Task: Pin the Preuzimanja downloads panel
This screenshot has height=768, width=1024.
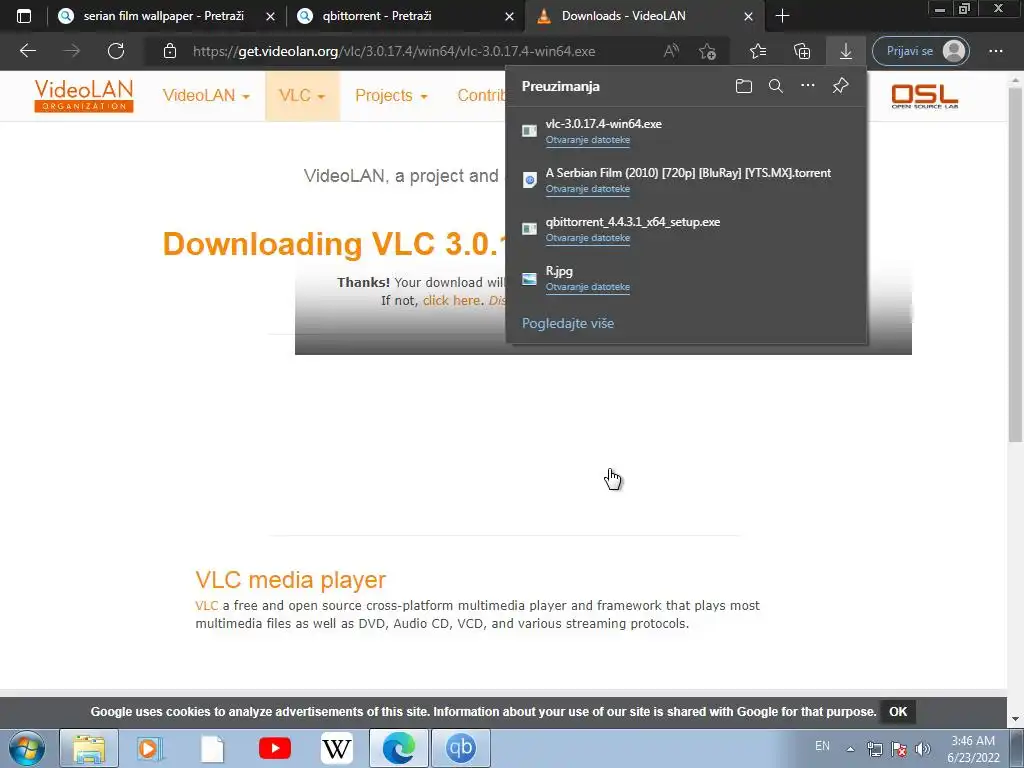Action: tap(840, 86)
